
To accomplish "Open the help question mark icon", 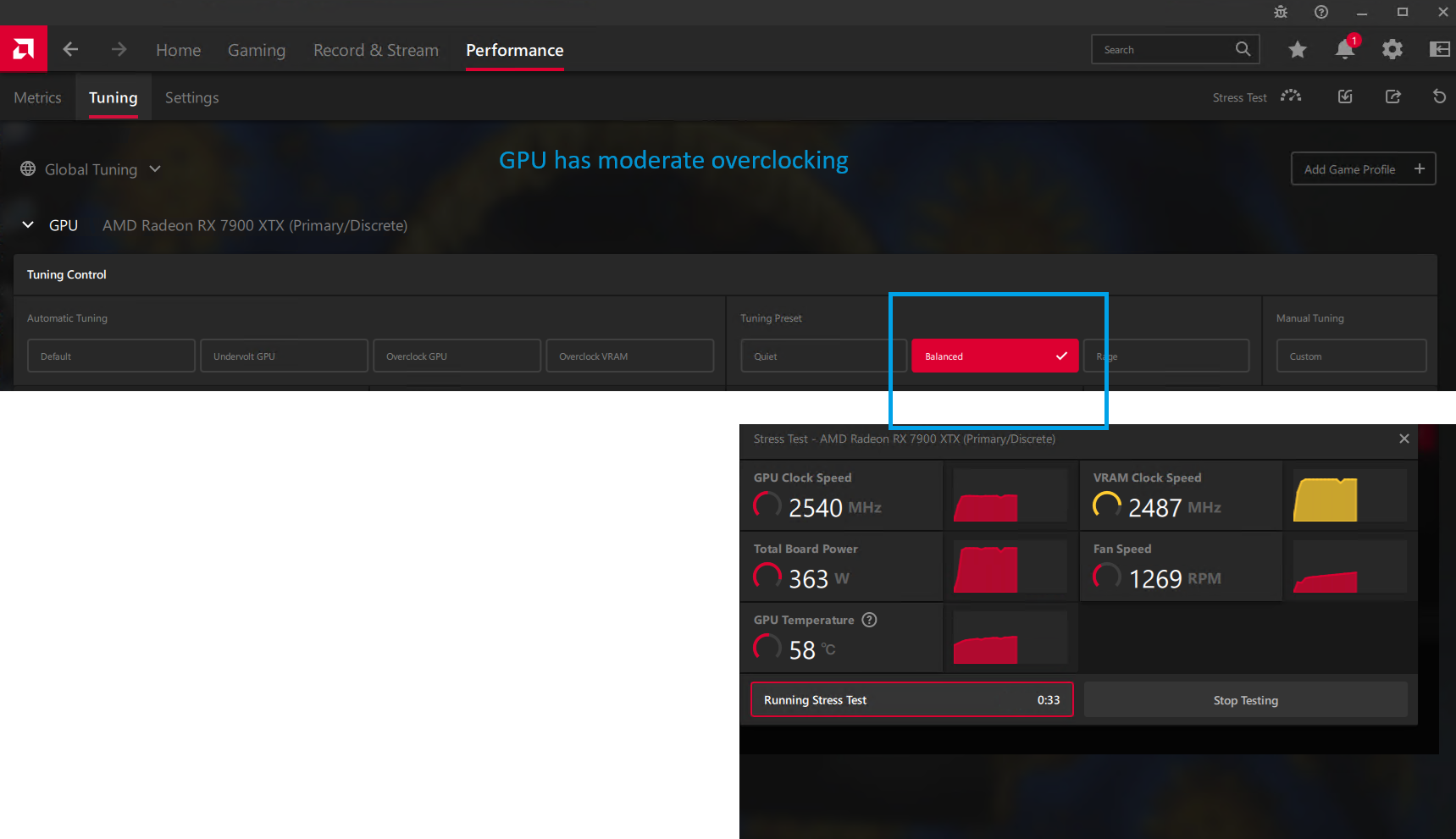I will [1321, 12].
